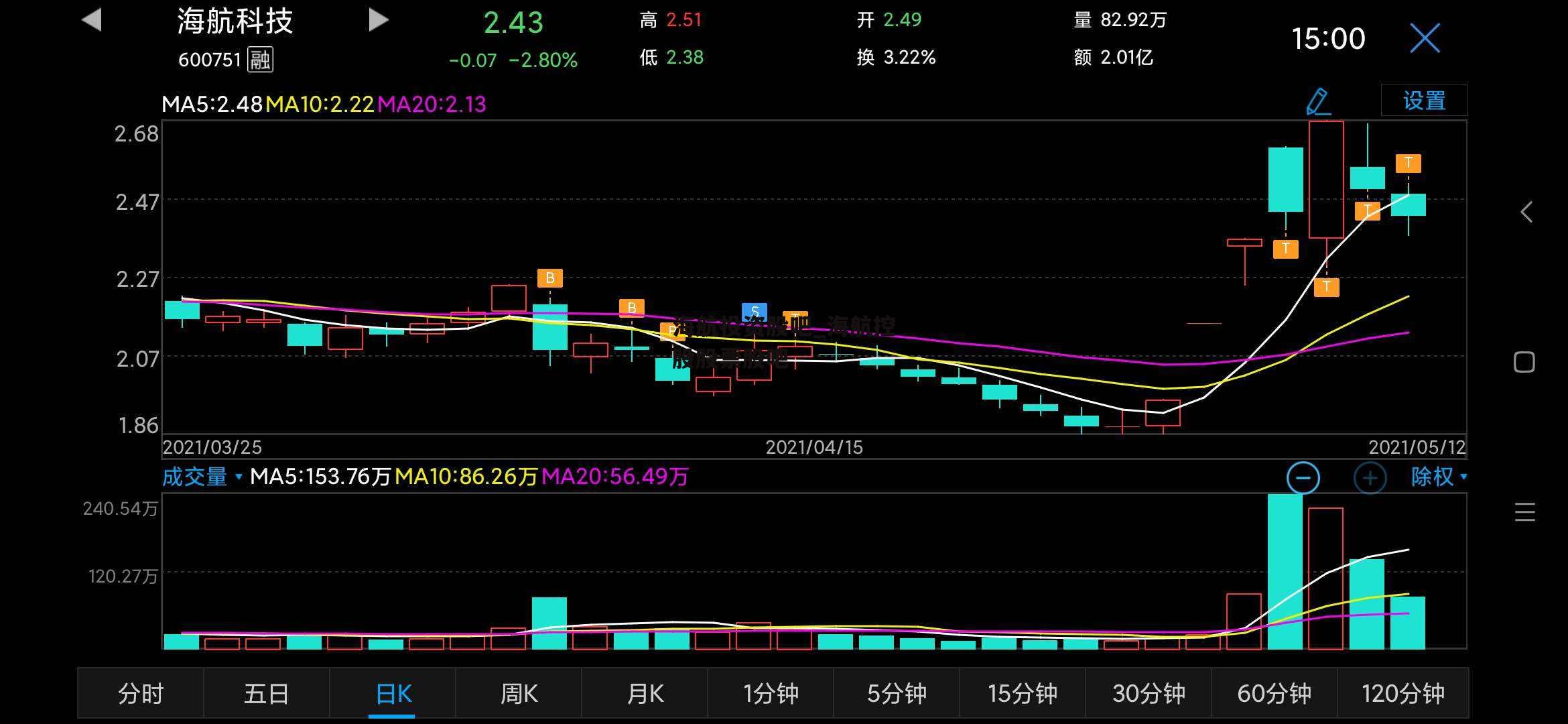The image size is (1568, 724).
Task: Tap the time 15:00
Action: [x=1328, y=39]
